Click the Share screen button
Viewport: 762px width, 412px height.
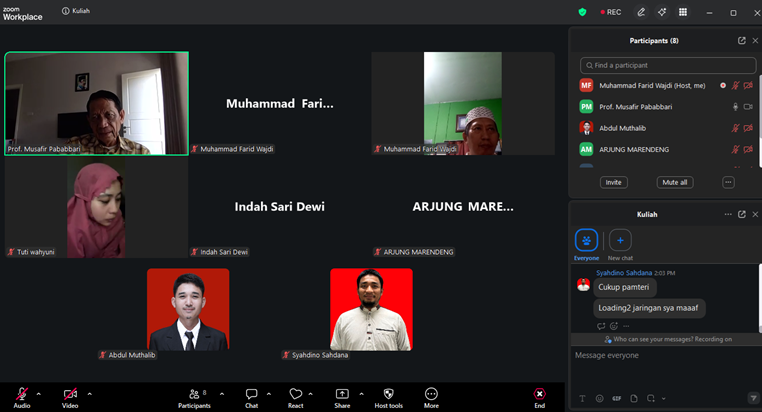coord(342,398)
